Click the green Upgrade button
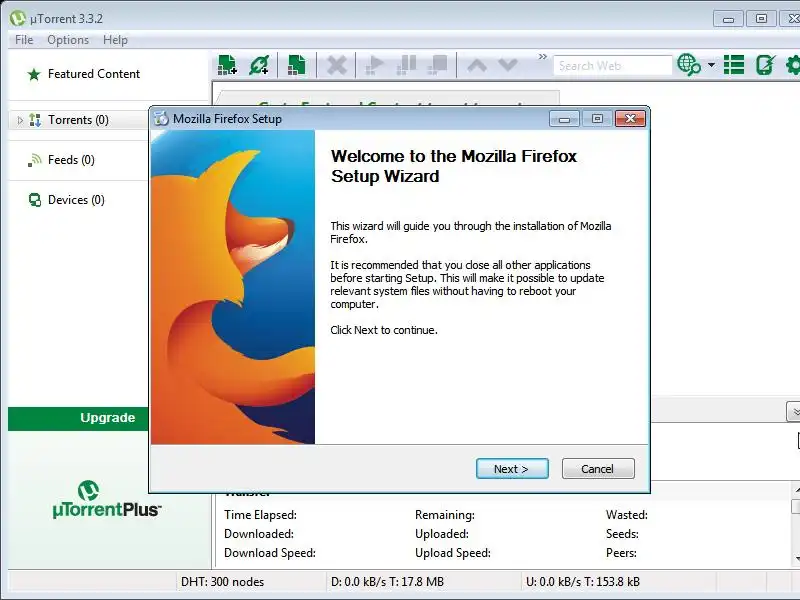800x600 pixels. click(x=78, y=418)
